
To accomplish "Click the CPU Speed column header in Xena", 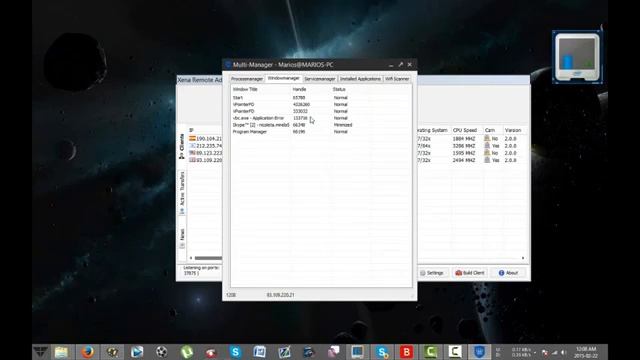I will point(464,130).
